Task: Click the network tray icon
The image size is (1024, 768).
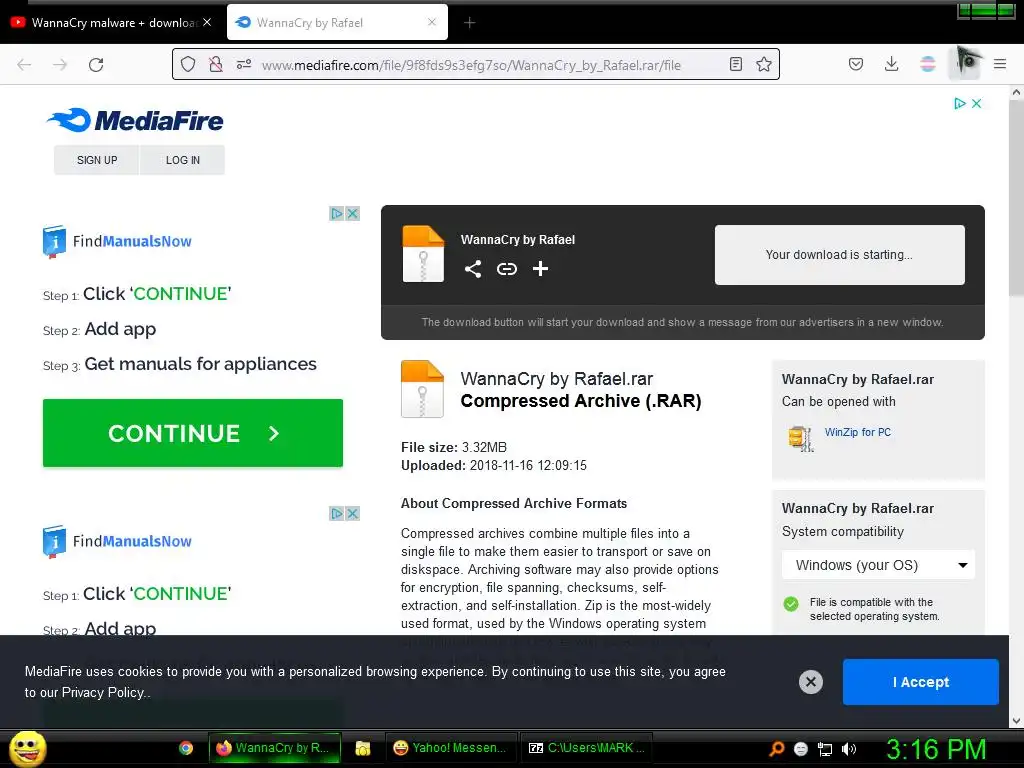Action: point(825,749)
